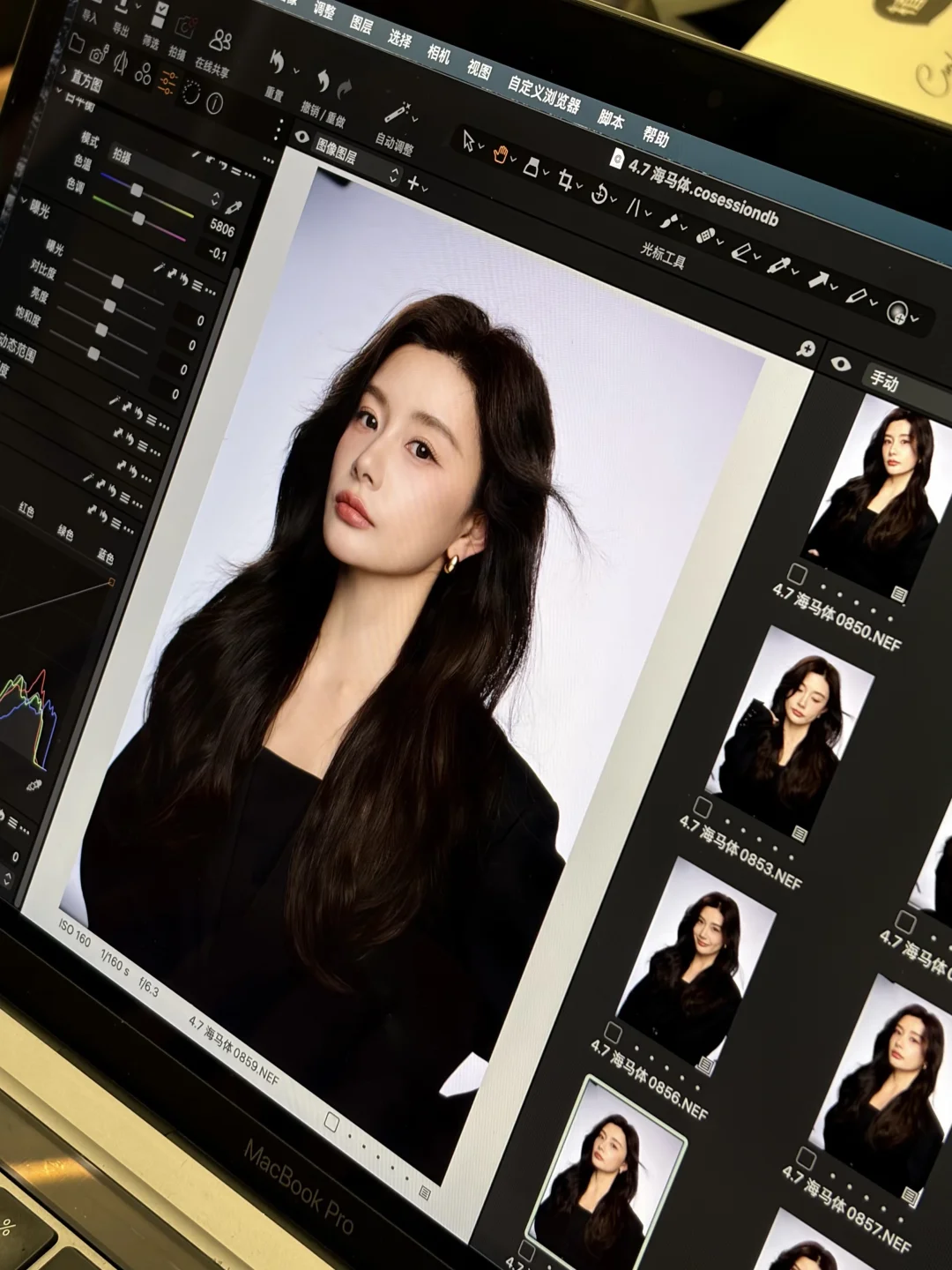The height and width of the screenshot is (1270, 952).
Task: Select the heal bandage tool
Action: [705, 236]
